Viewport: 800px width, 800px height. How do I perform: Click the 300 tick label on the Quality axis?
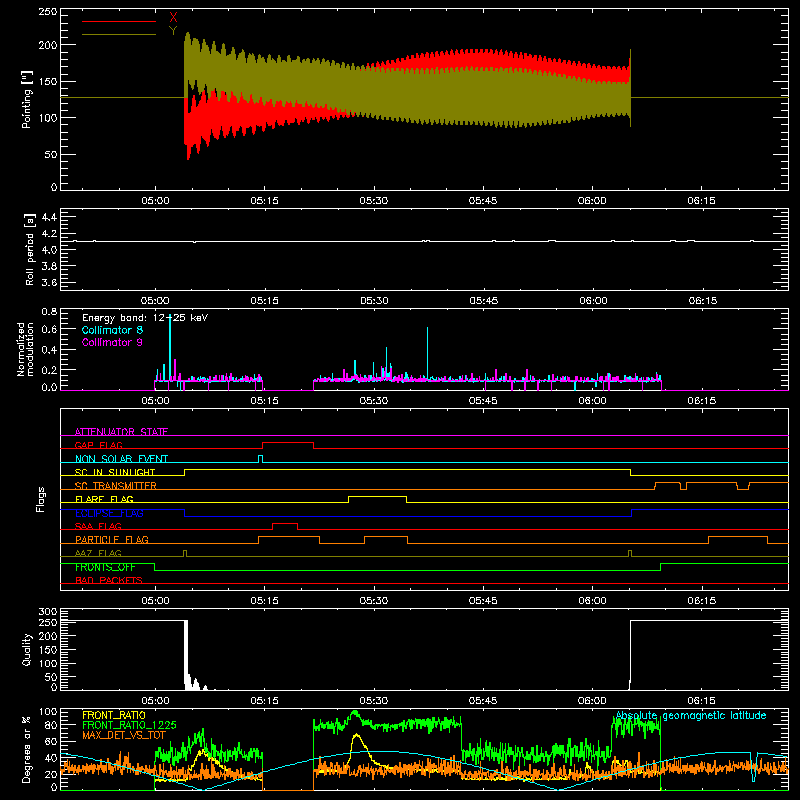[x=47, y=612]
